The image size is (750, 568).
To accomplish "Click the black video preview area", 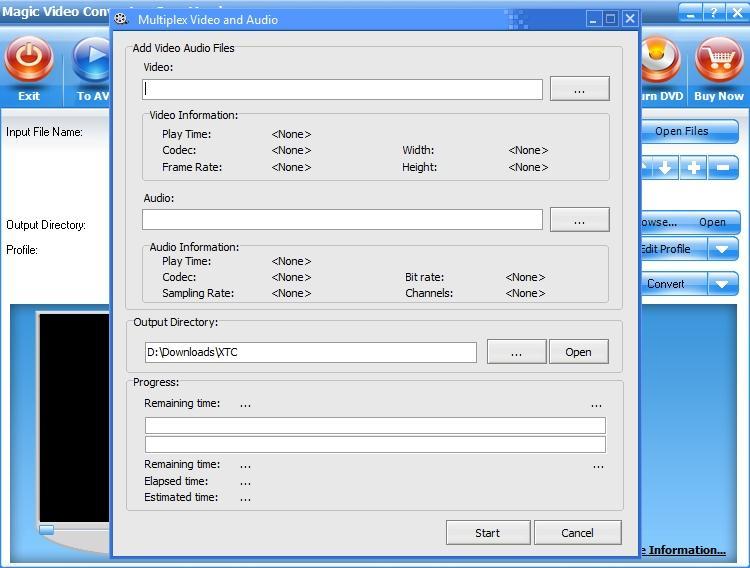I will [74, 417].
